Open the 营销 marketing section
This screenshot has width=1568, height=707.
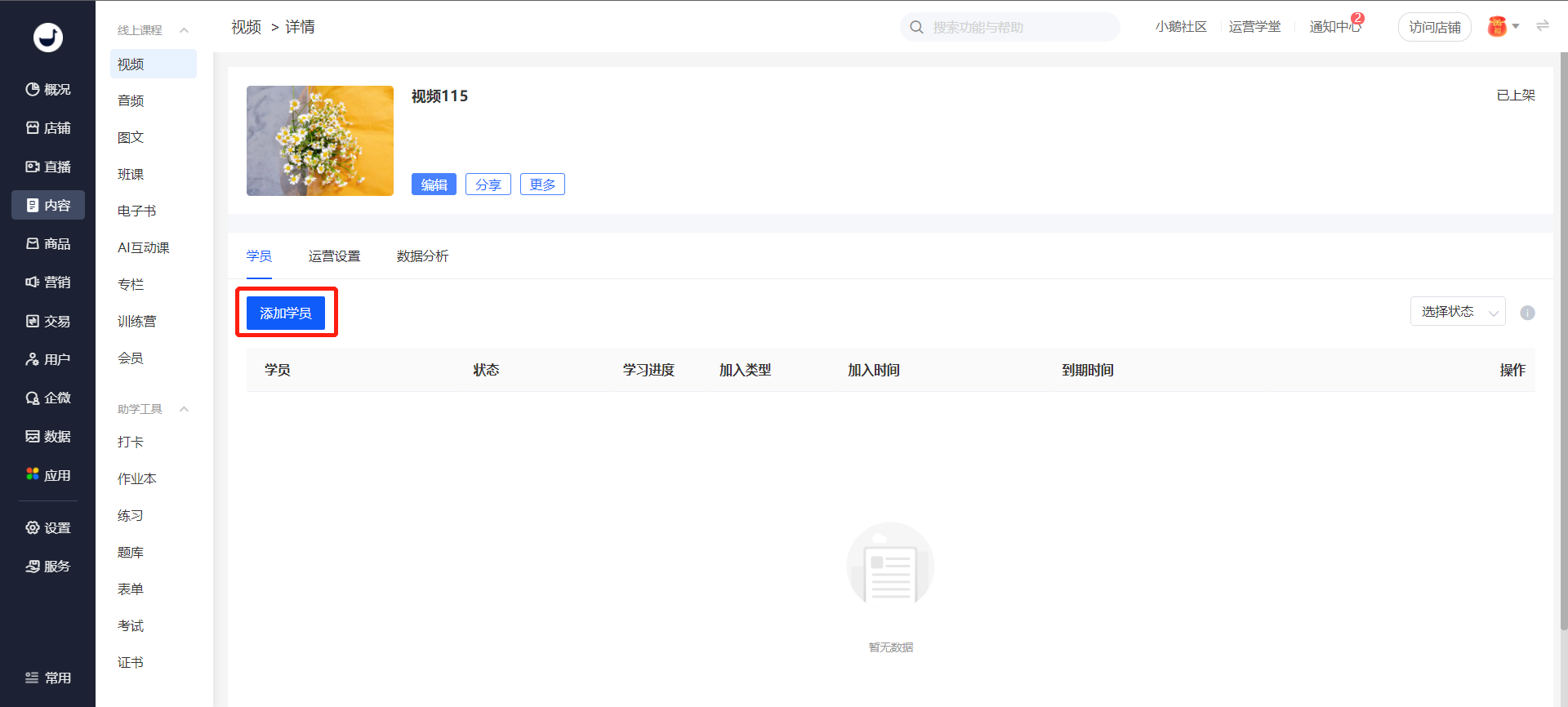48,282
